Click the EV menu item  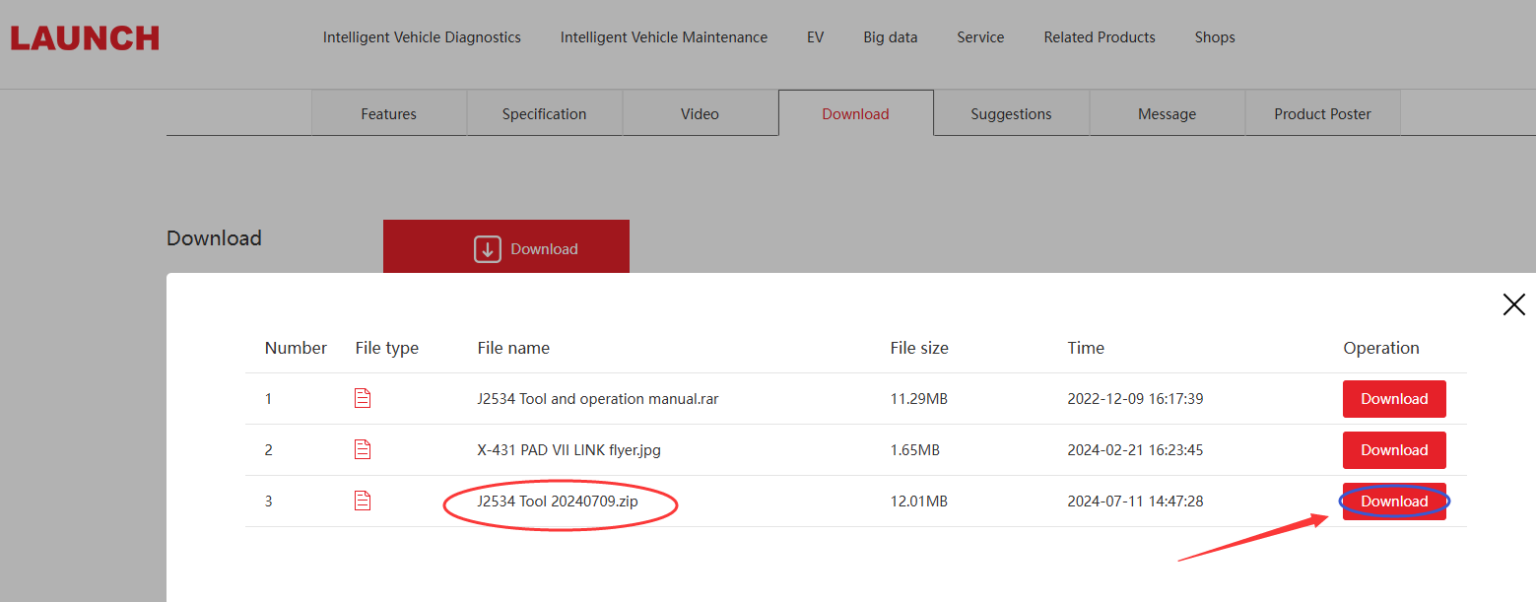(815, 37)
